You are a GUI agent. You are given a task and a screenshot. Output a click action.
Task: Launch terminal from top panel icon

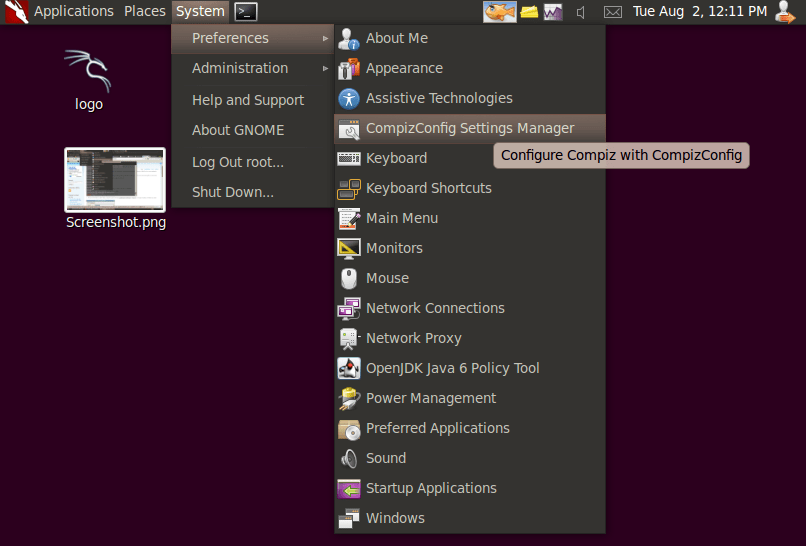click(x=246, y=12)
